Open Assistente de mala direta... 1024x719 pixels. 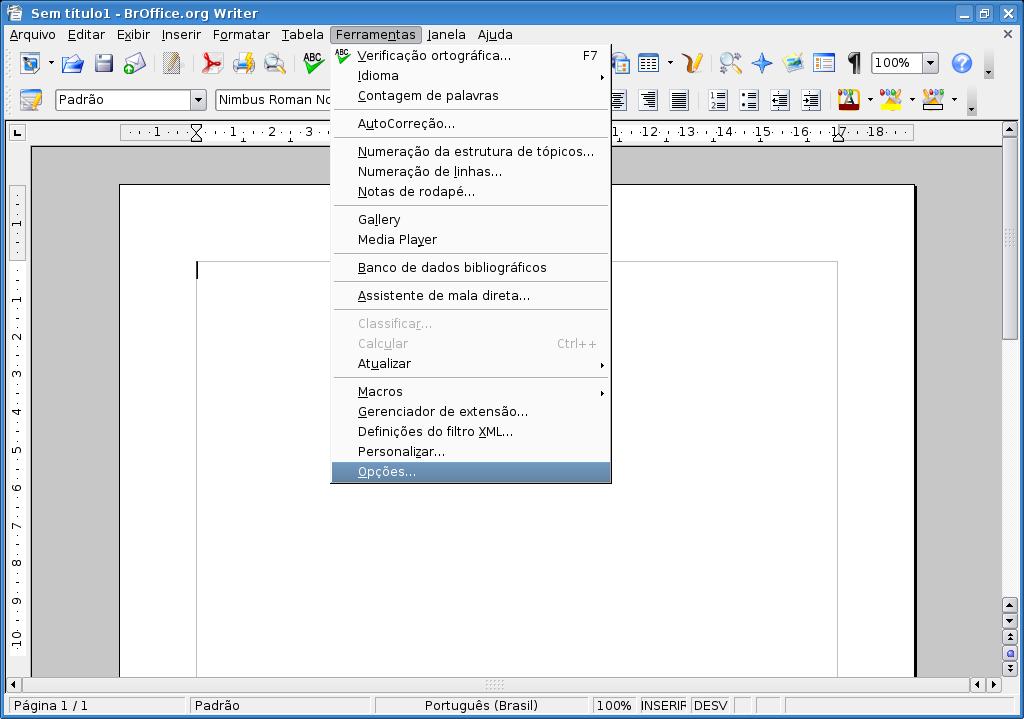pyautogui.click(x=471, y=296)
